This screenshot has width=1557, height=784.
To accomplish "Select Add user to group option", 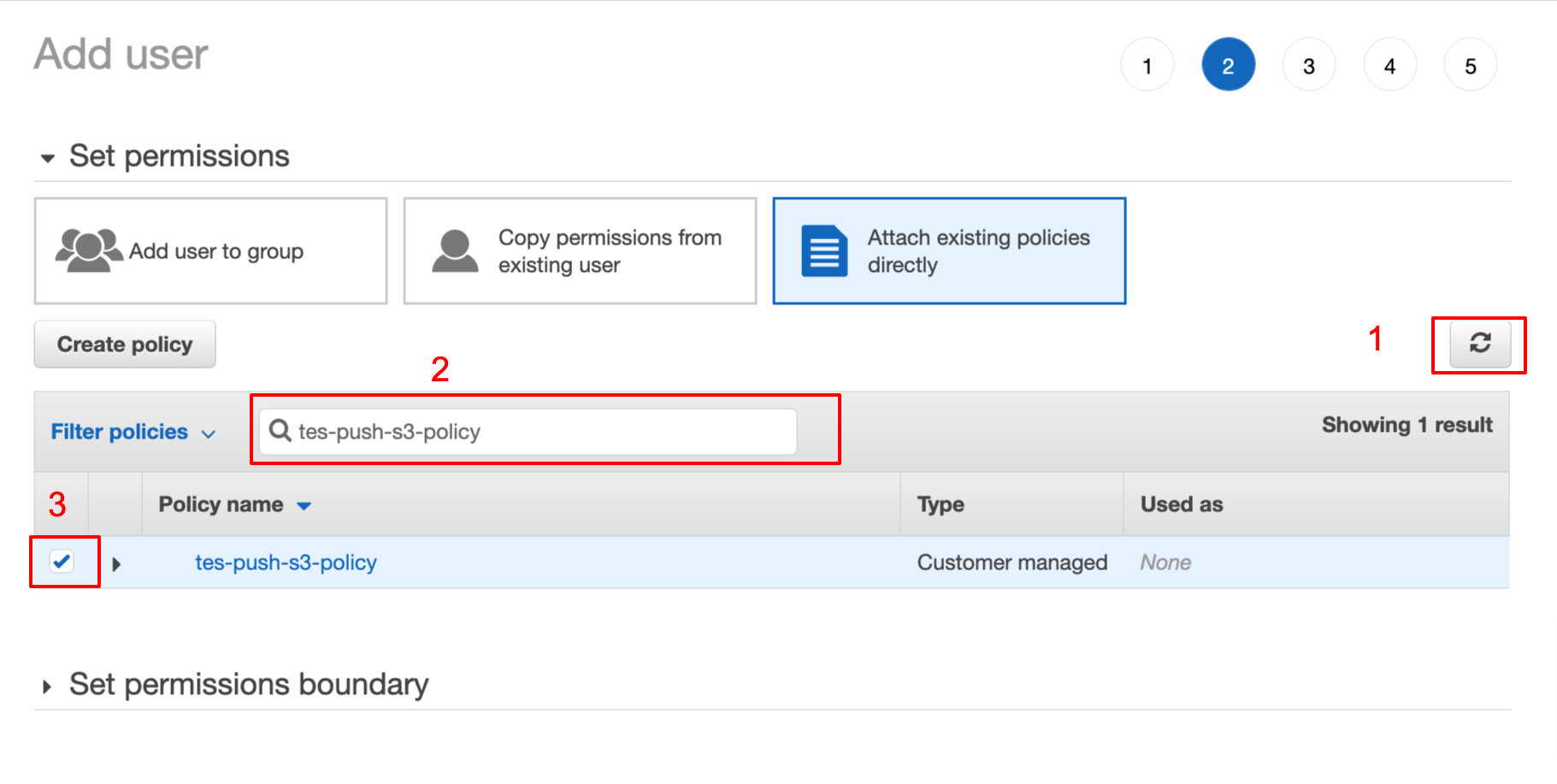I will [x=210, y=251].
